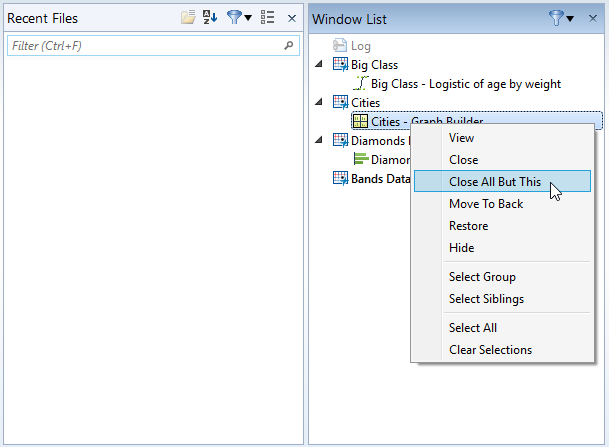This screenshot has width=609, height=447.
Task: Click the Log scroll icon
Action: click(339, 45)
